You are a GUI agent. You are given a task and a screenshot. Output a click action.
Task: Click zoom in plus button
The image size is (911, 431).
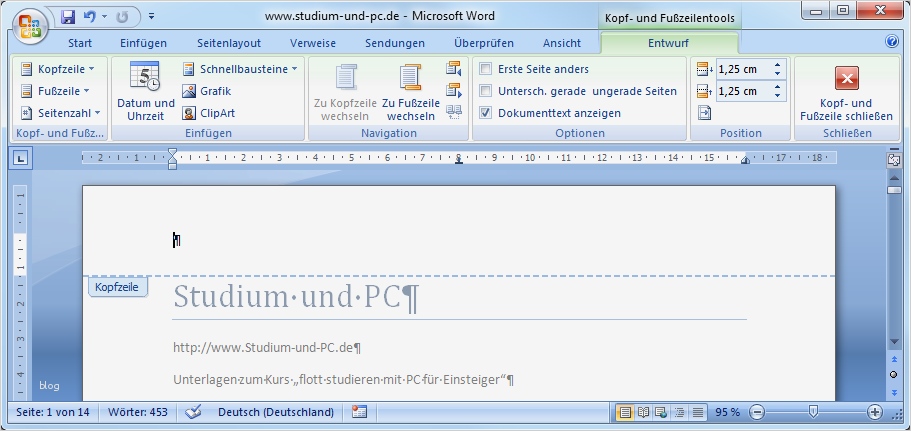coord(874,412)
